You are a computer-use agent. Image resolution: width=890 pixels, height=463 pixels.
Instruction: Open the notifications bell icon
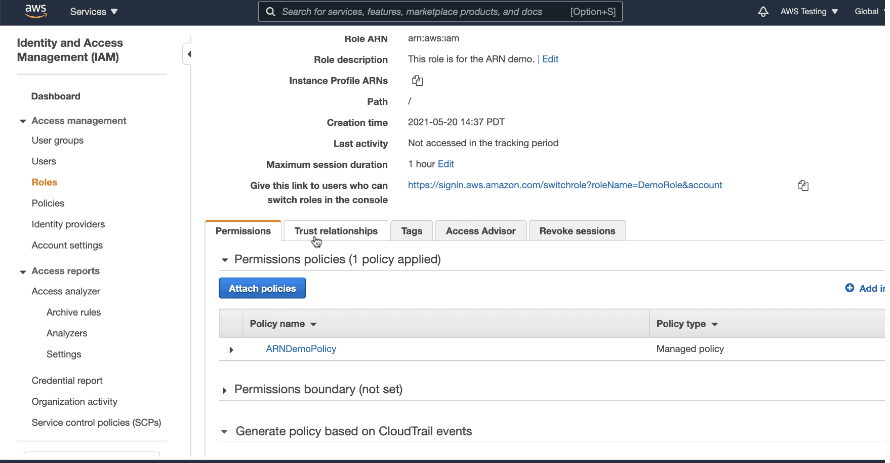point(763,11)
